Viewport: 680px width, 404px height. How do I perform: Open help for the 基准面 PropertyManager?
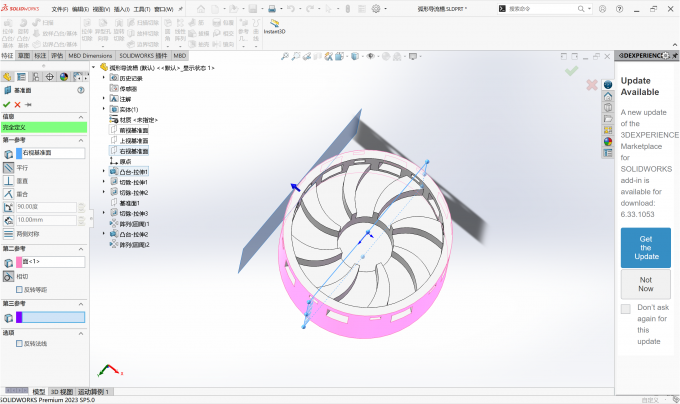tap(81, 90)
